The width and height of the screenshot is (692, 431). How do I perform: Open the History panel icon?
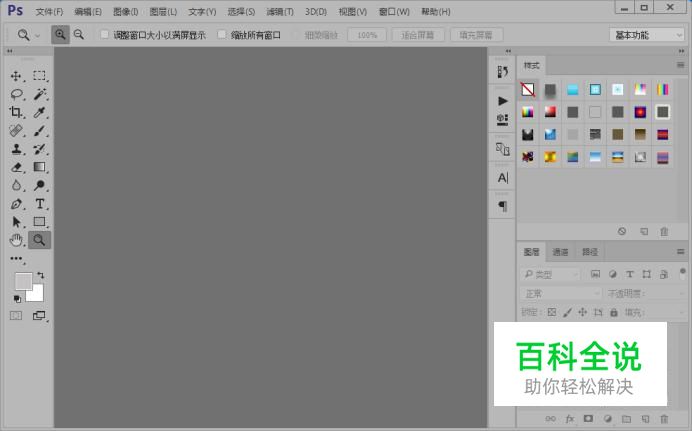502,71
